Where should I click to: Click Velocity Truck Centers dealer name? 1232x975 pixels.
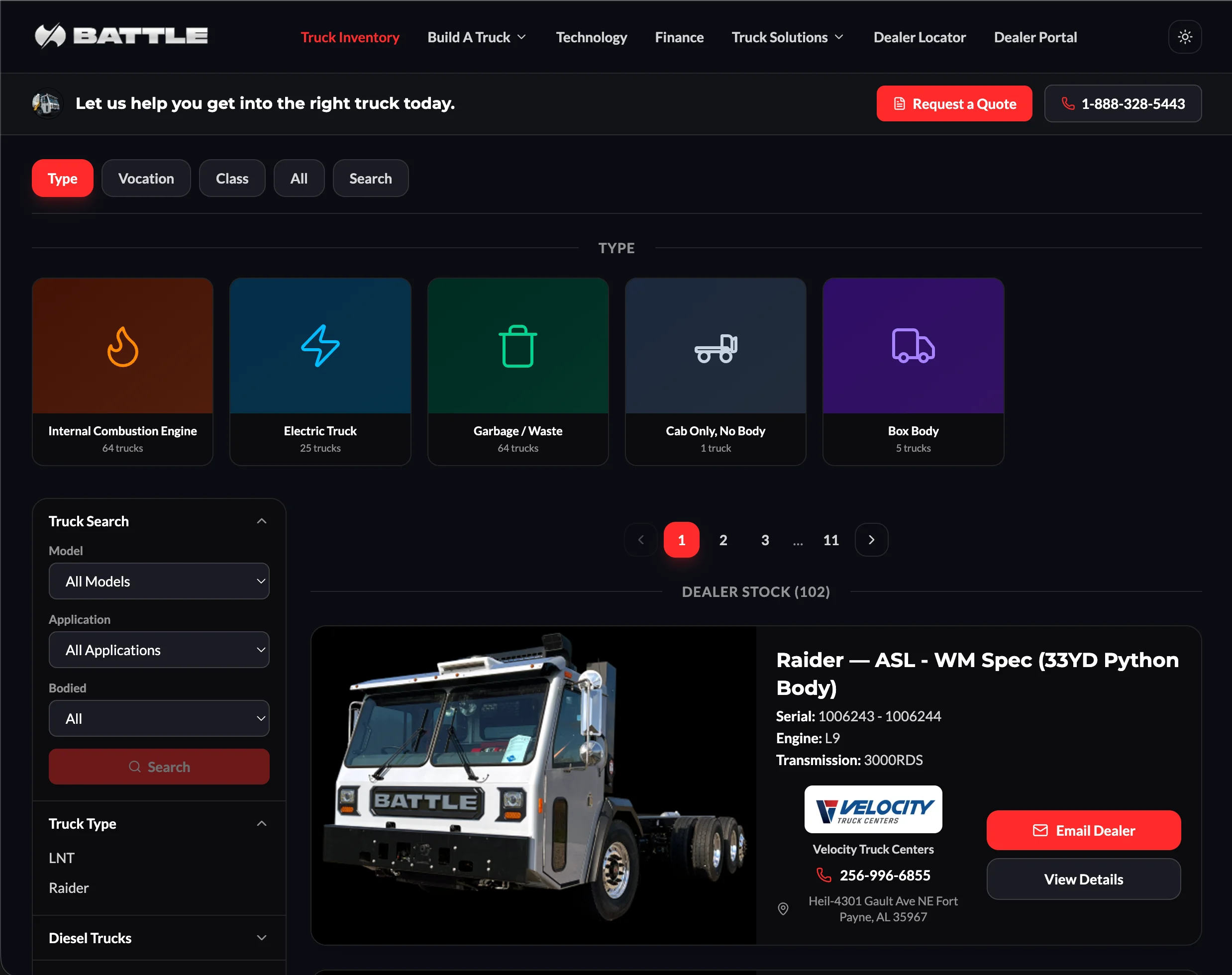(873, 850)
